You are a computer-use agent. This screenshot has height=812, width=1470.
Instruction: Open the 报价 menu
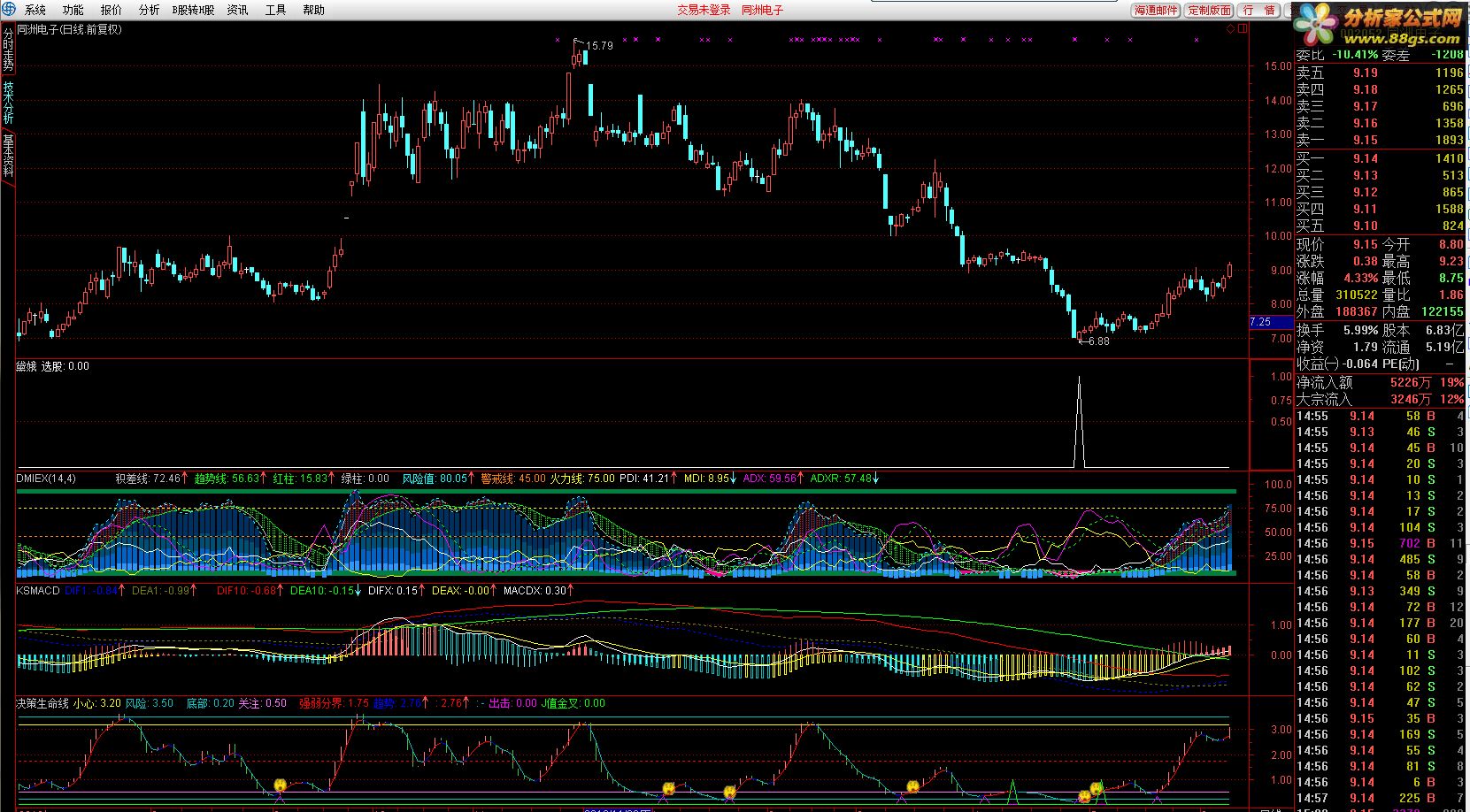111,10
